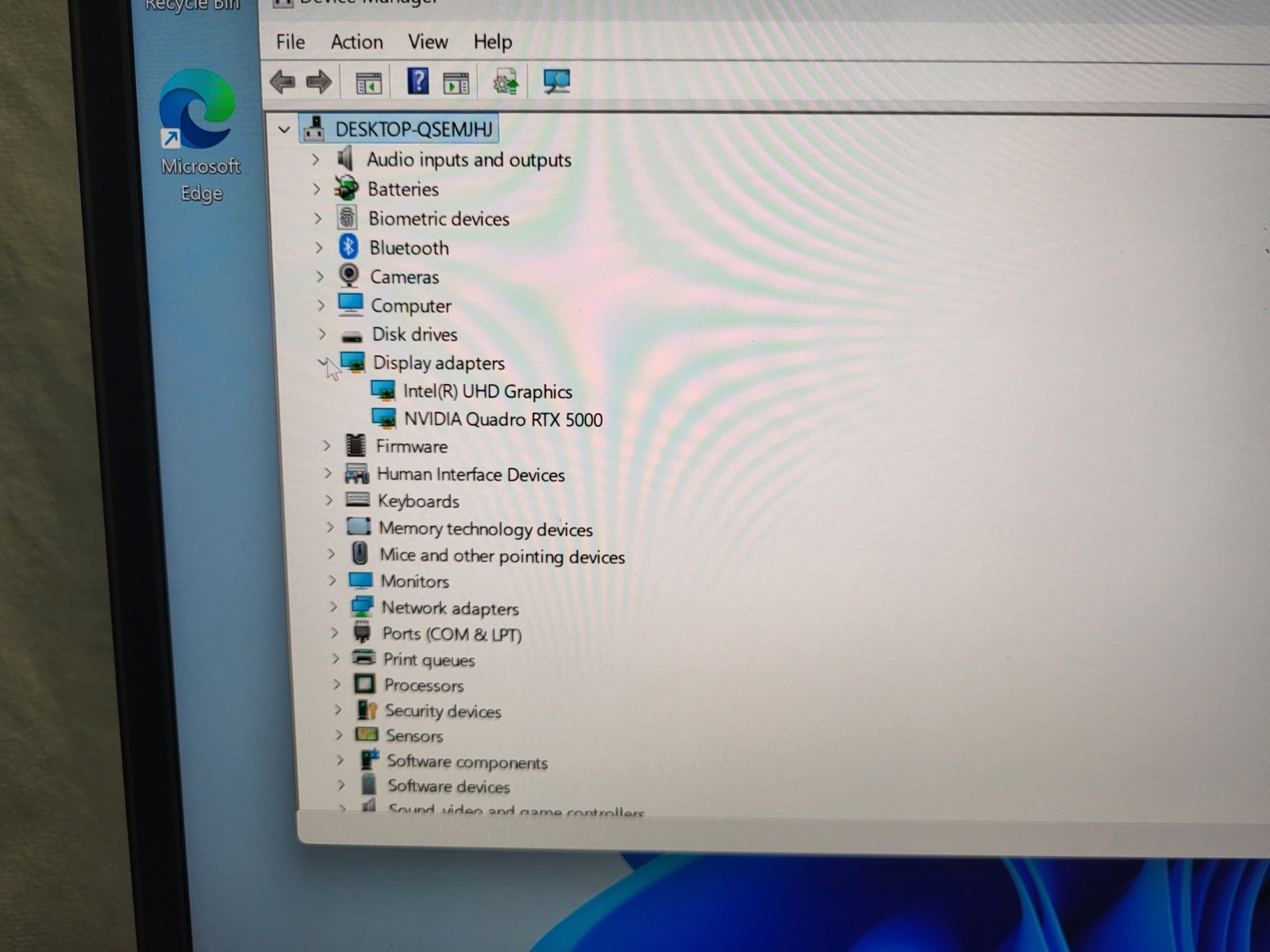Image resolution: width=1270 pixels, height=952 pixels.
Task: Click the Batteries category icon
Action: point(346,188)
